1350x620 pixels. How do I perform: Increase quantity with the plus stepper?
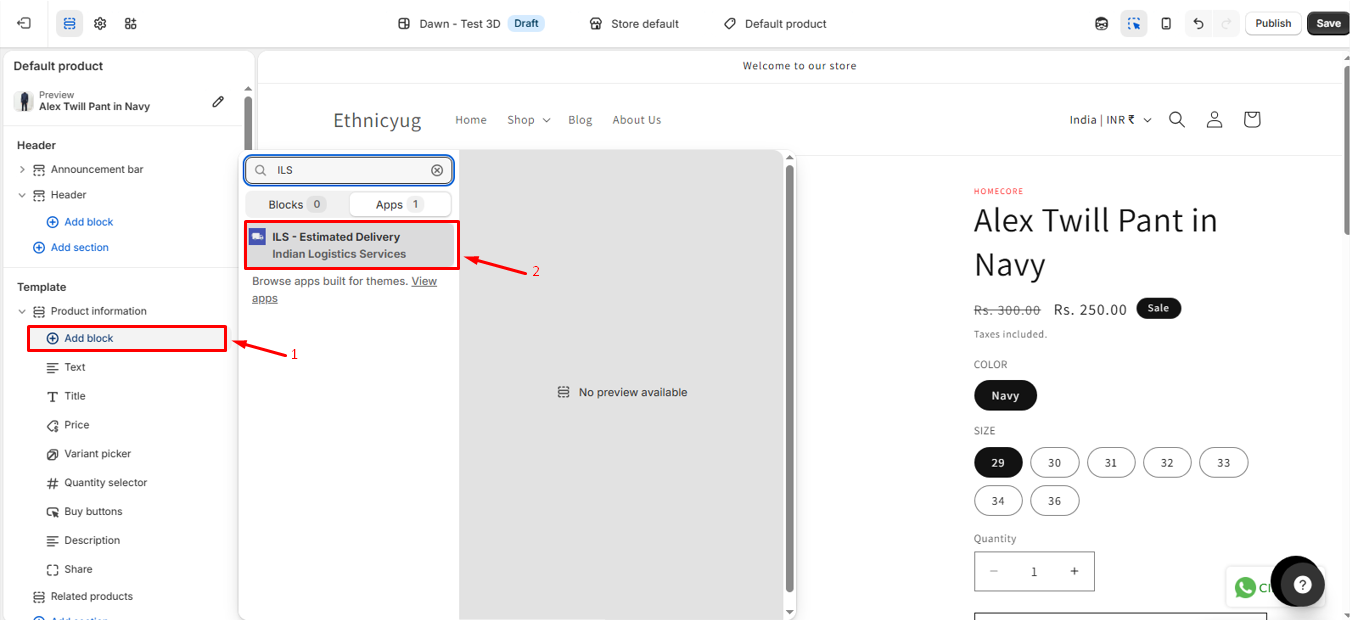[1074, 570]
